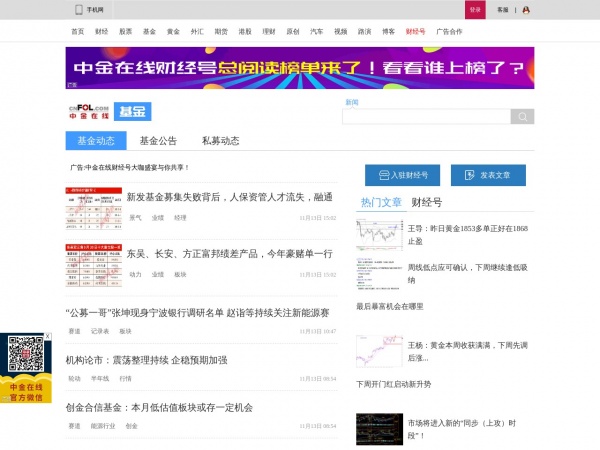
Task: Switch to 私募动态 tab
Action: point(221,141)
